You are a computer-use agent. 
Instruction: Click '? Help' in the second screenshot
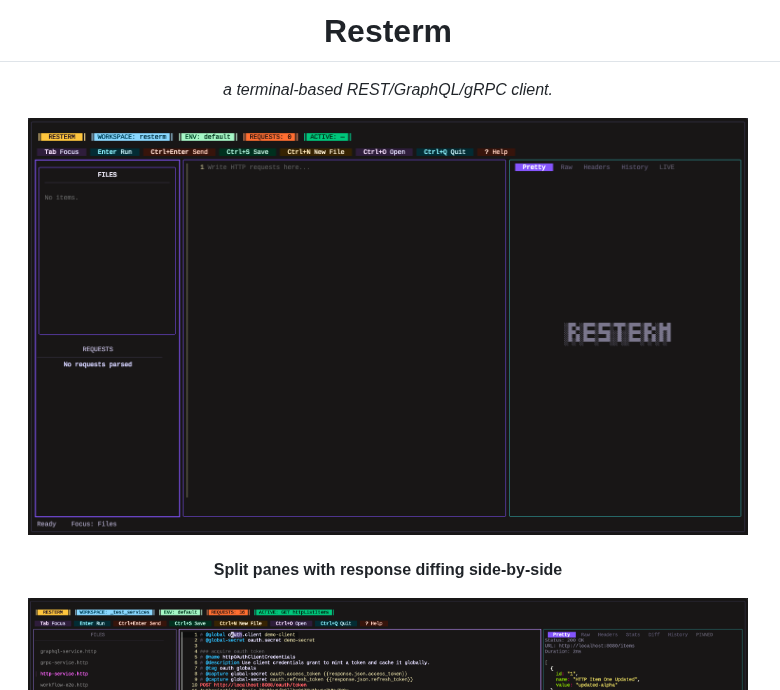point(374,623)
